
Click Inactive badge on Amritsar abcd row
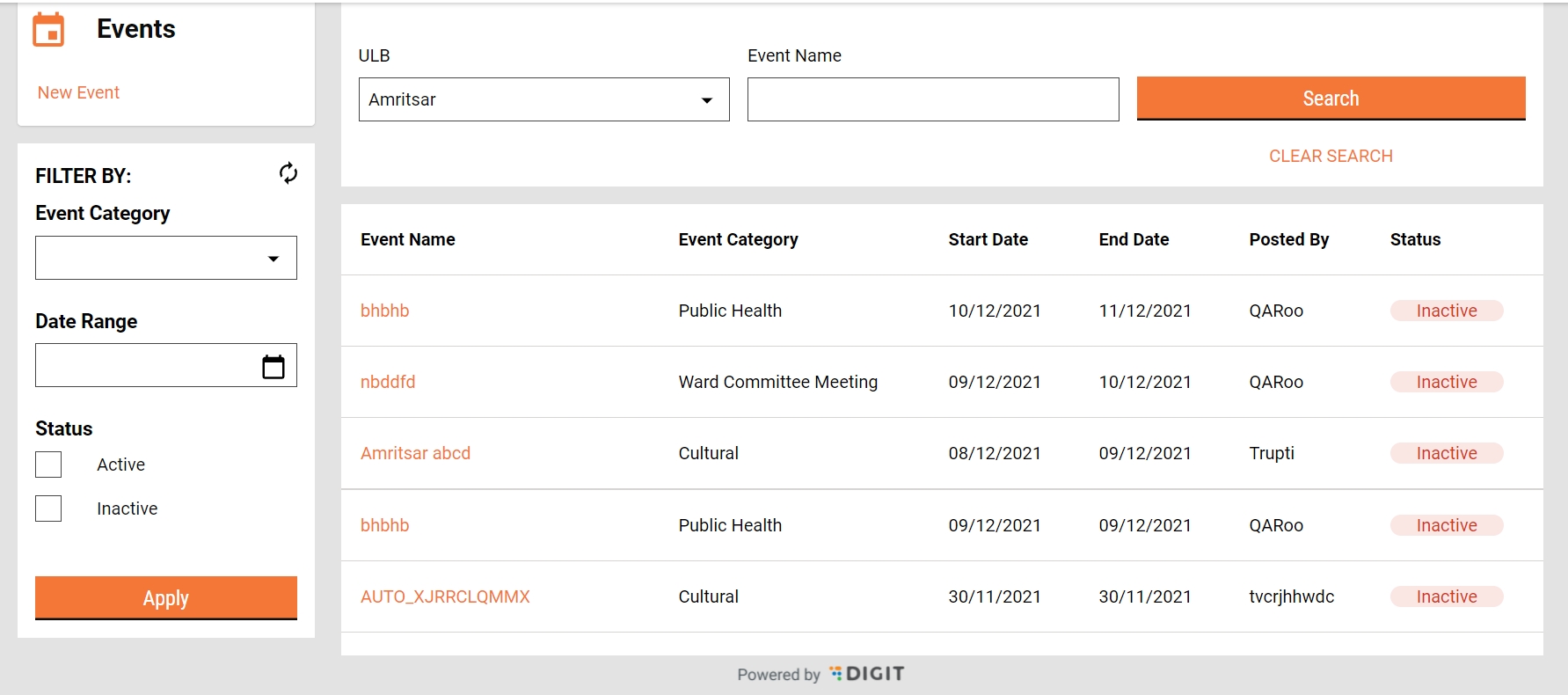coord(1446,453)
